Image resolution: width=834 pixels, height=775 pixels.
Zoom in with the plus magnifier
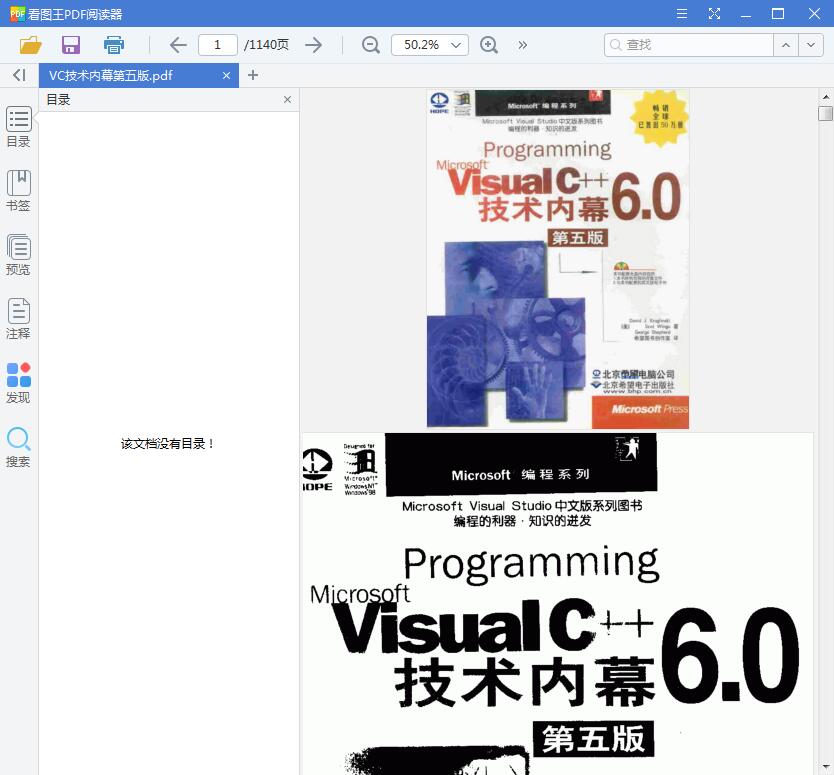point(489,45)
